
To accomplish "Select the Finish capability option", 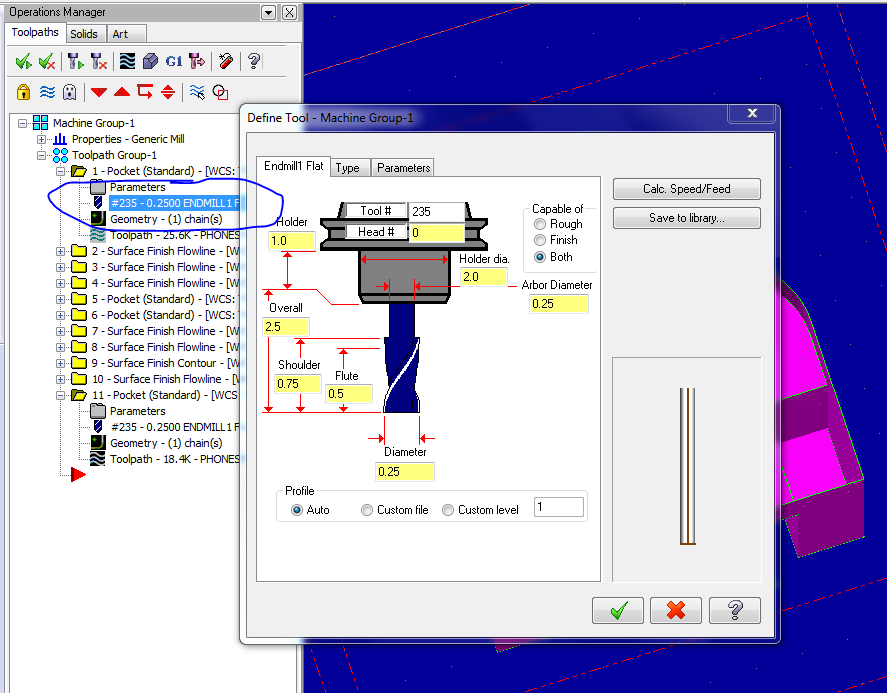I will (x=541, y=241).
